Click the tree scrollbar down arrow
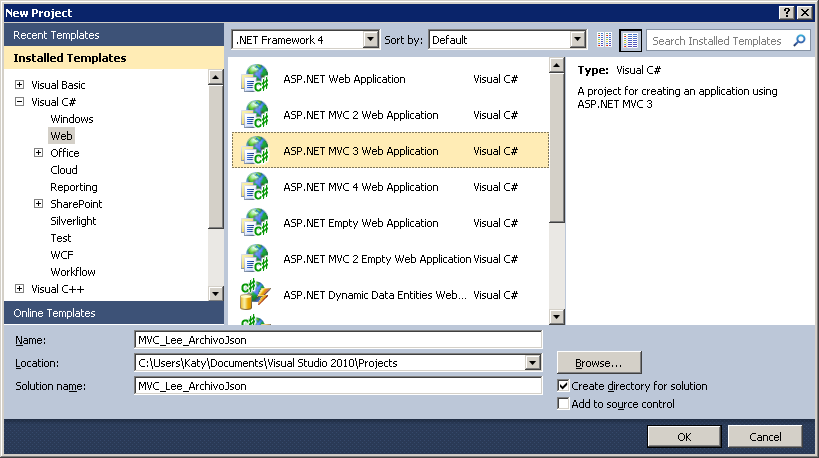 215,293
